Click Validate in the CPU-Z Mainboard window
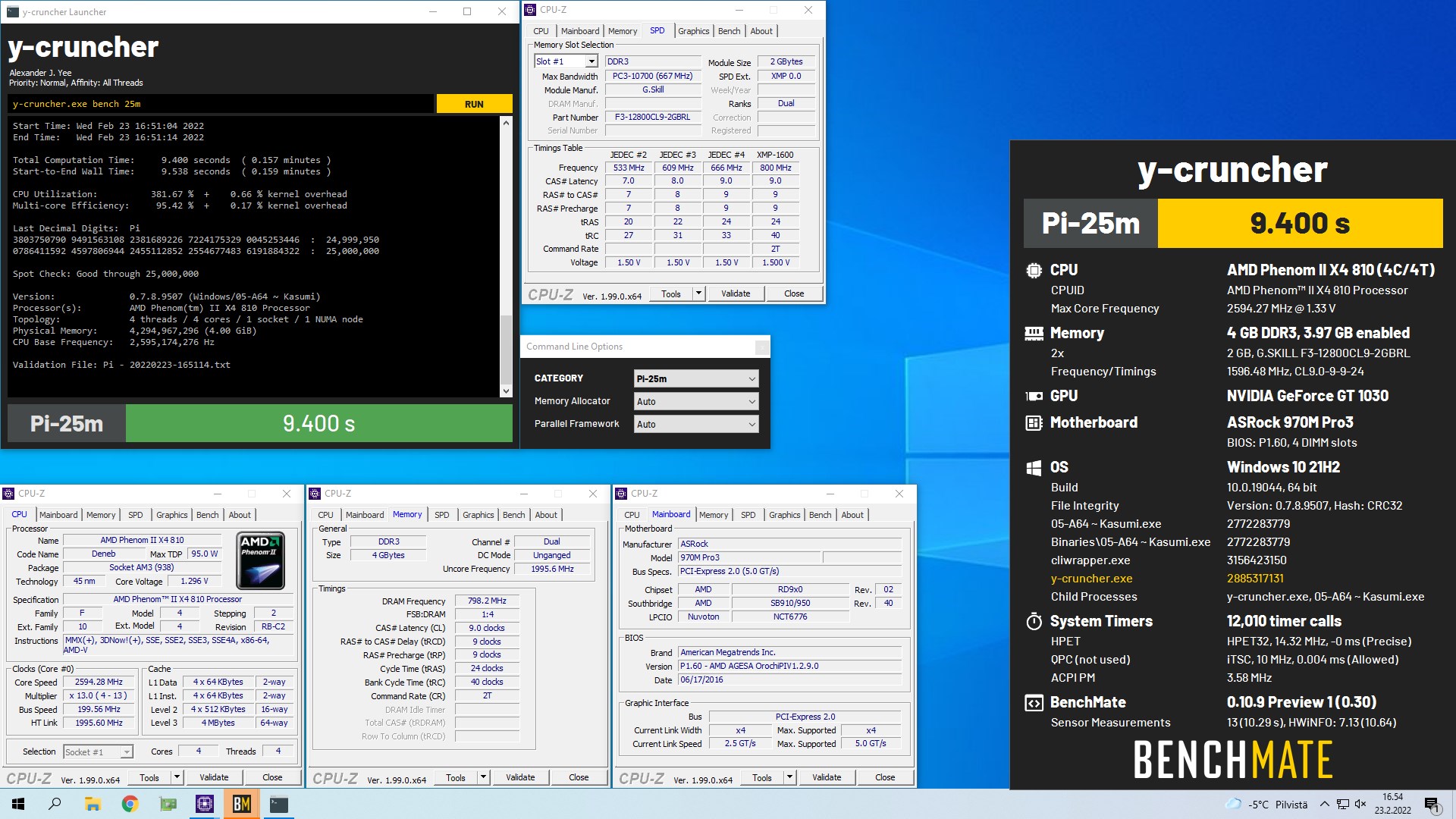The image size is (1456, 819). (x=827, y=777)
